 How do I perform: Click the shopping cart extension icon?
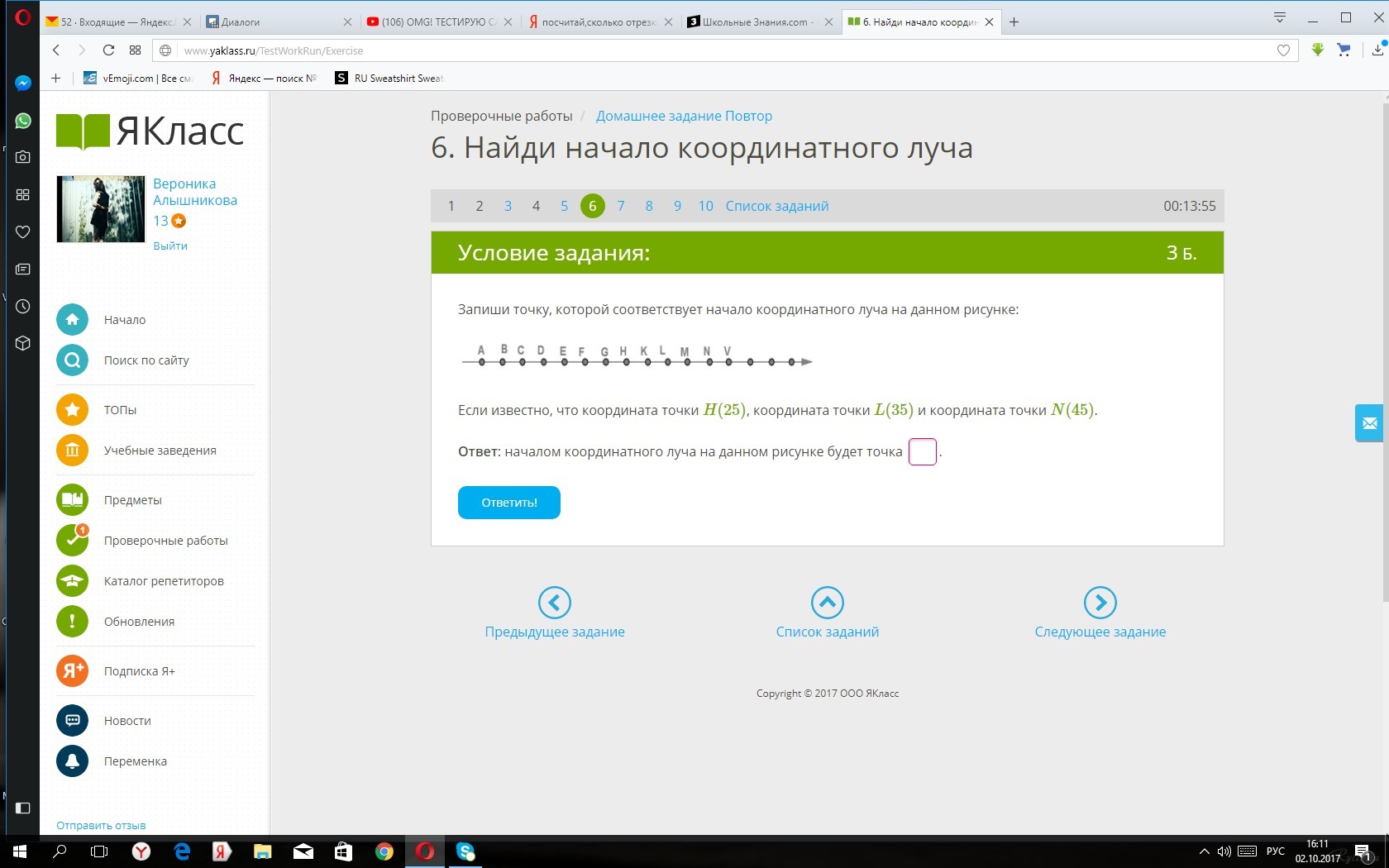coord(1344,50)
